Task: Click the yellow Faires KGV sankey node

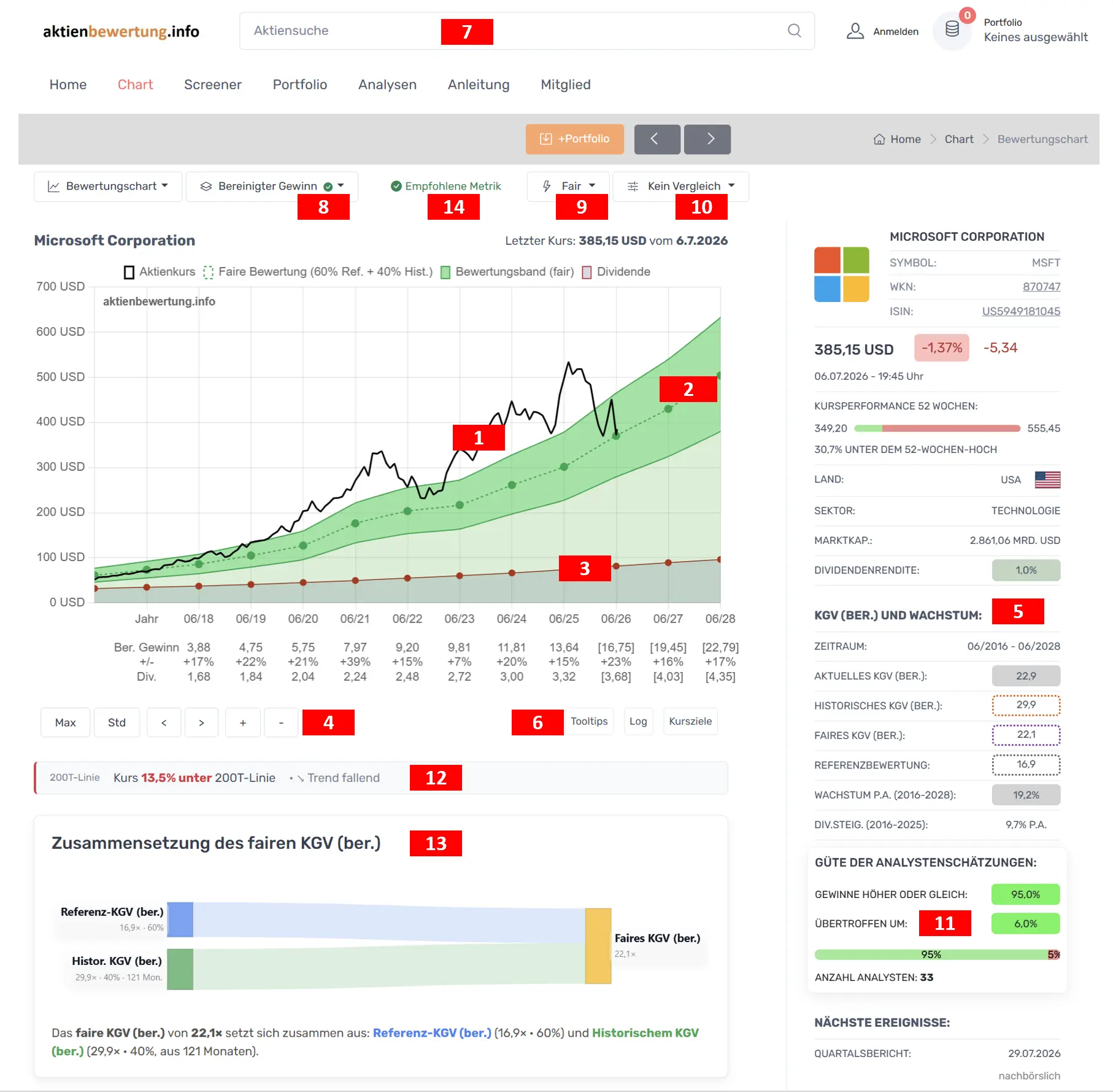Action: coord(598,946)
